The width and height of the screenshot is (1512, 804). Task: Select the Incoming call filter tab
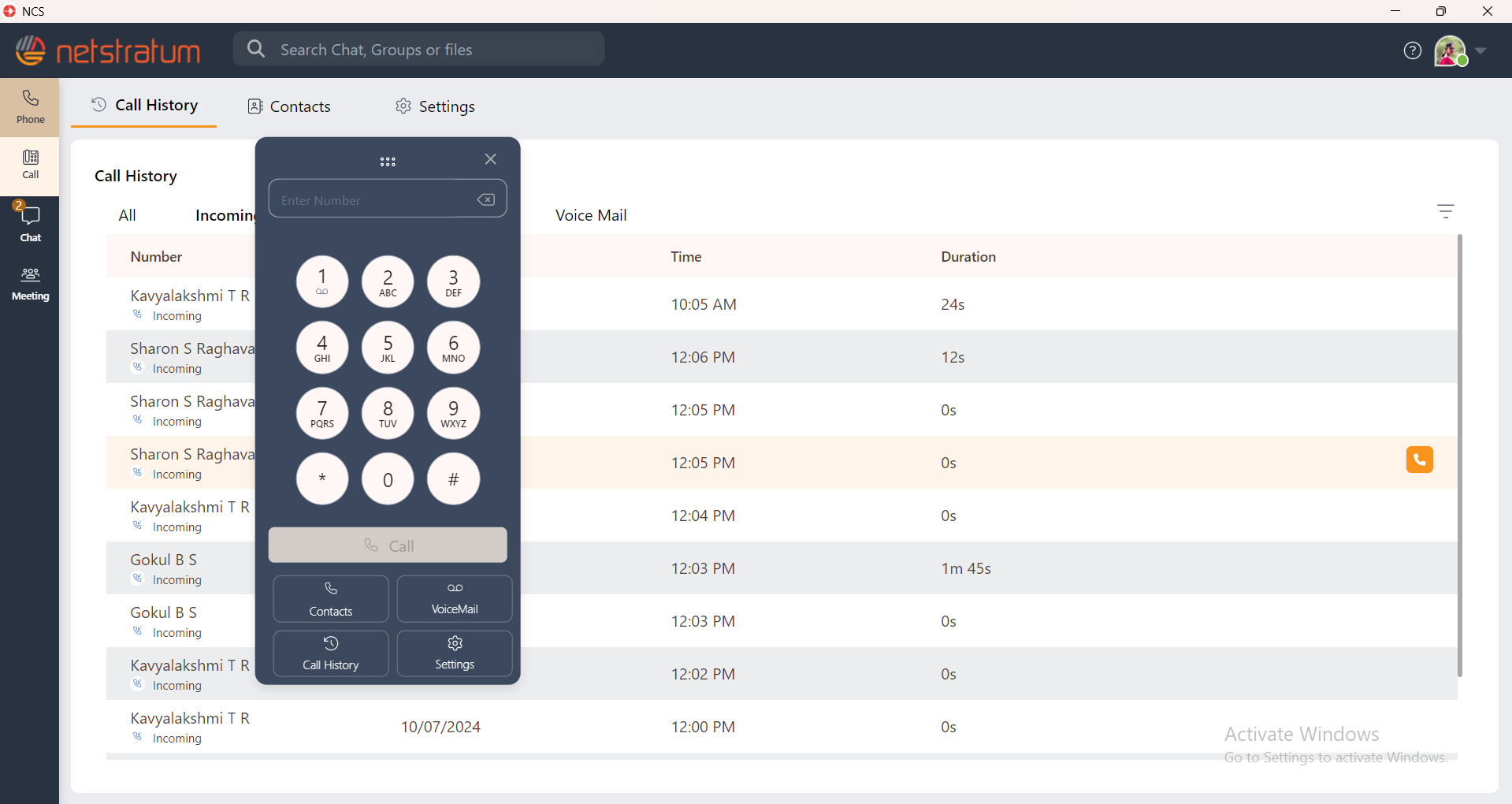pyautogui.click(x=225, y=215)
